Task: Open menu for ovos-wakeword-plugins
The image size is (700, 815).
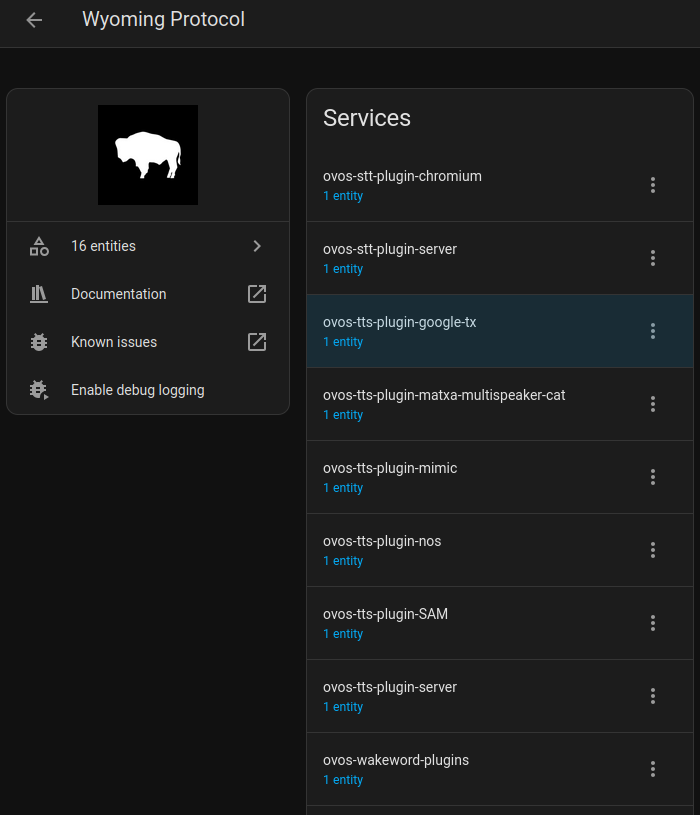Action: 653,769
